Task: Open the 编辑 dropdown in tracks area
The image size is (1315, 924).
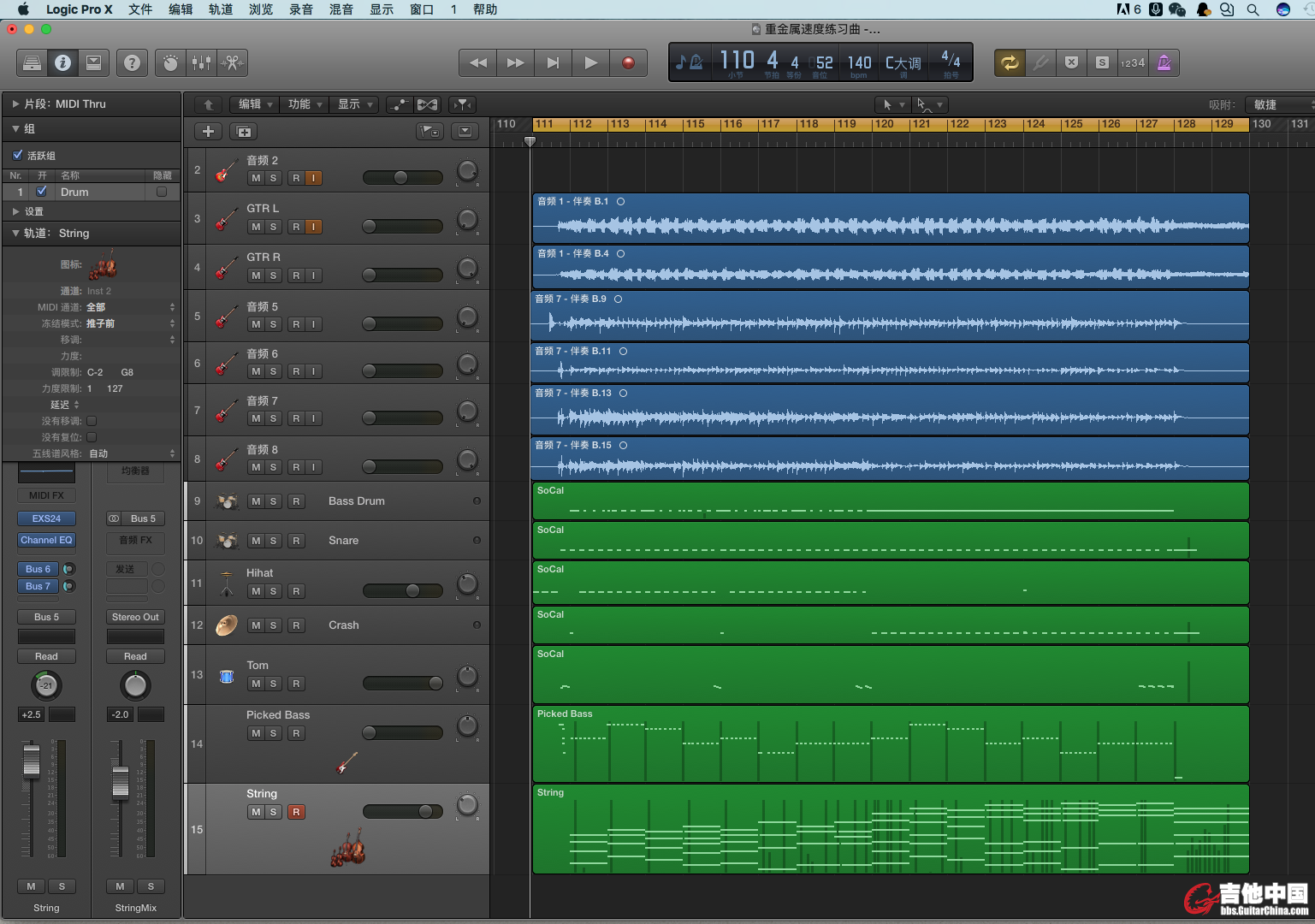Action: coord(255,104)
